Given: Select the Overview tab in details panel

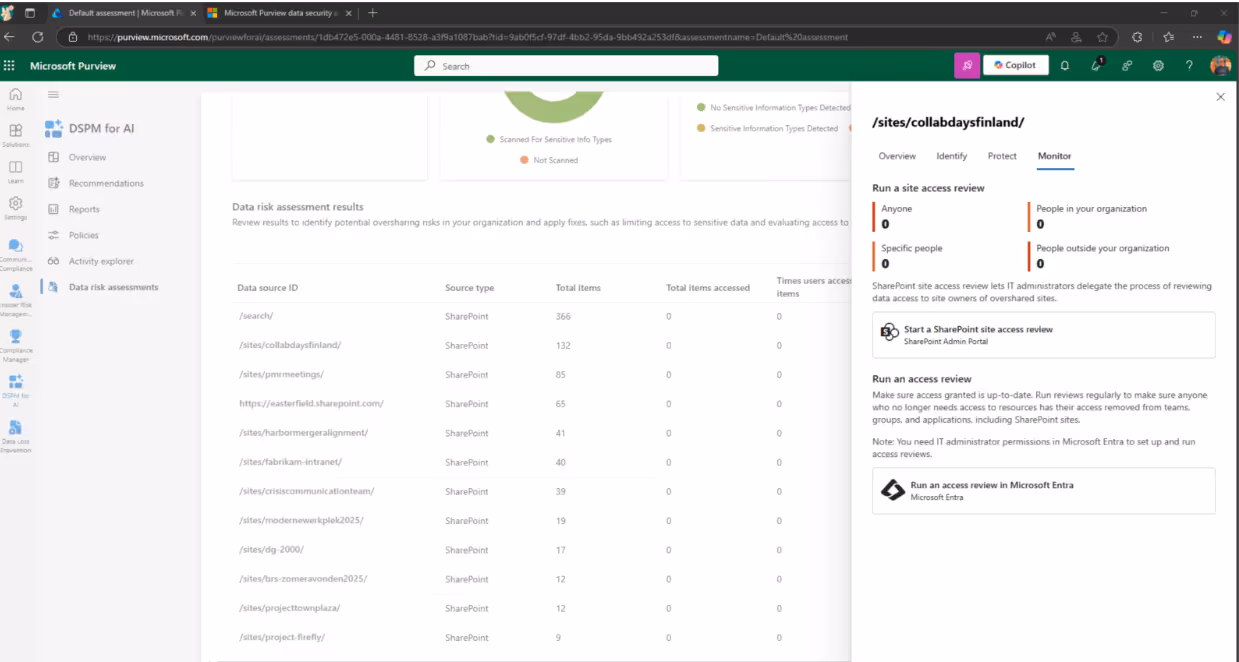Looking at the screenshot, I should (x=897, y=156).
